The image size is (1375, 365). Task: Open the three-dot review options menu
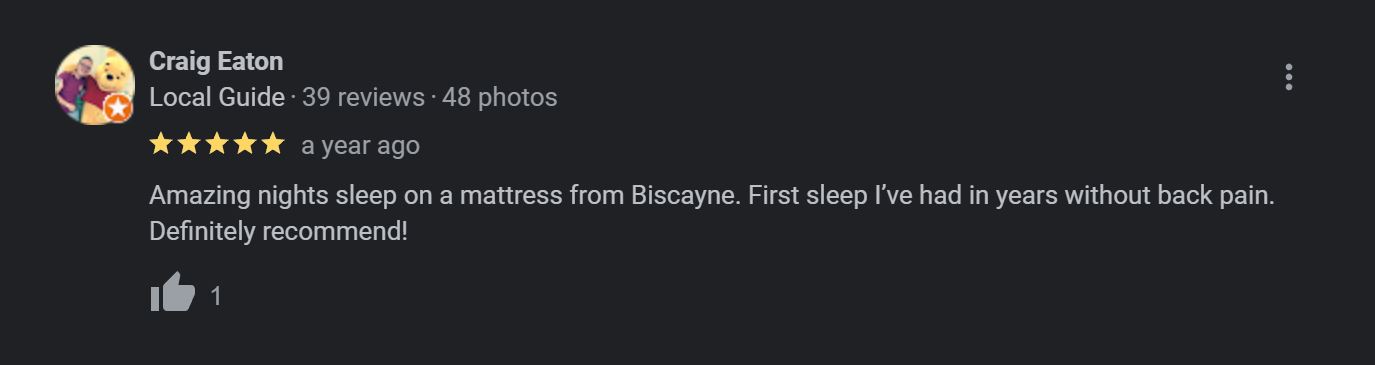(x=1288, y=78)
